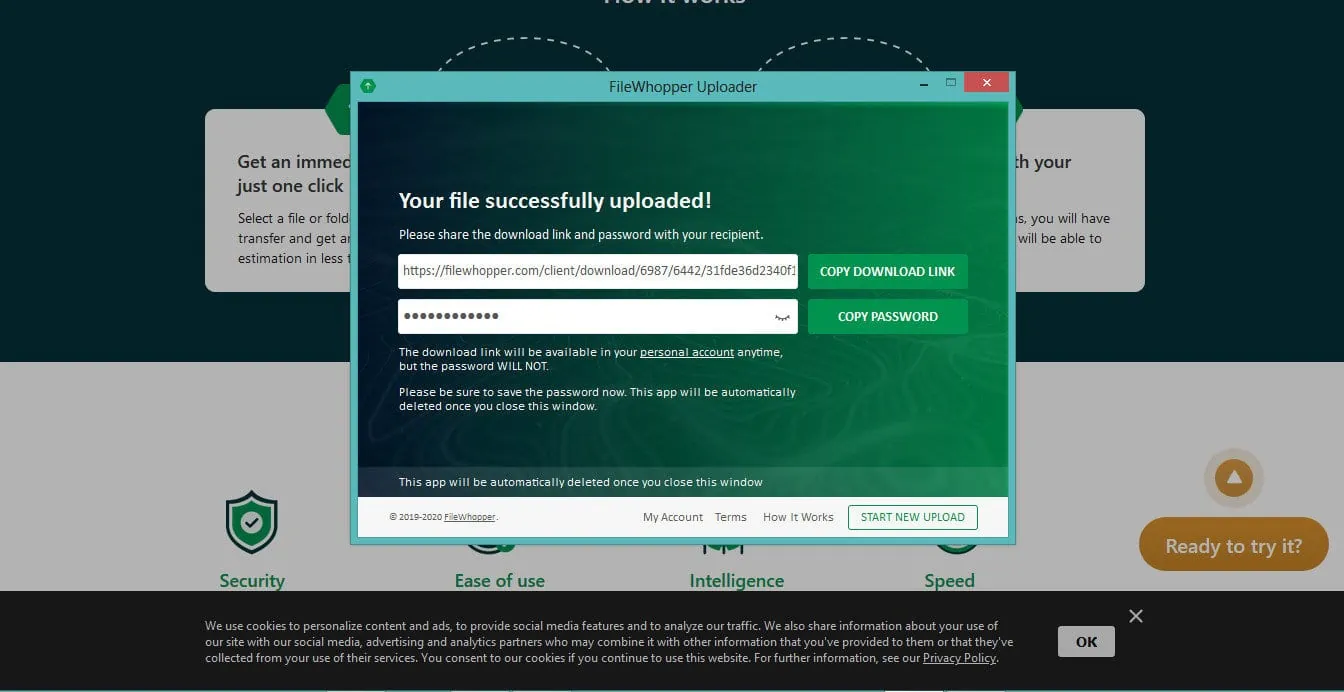The height and width of the screenshot is (692, 1344).
Task: Open the personal account link
Action: pos(687,352)
